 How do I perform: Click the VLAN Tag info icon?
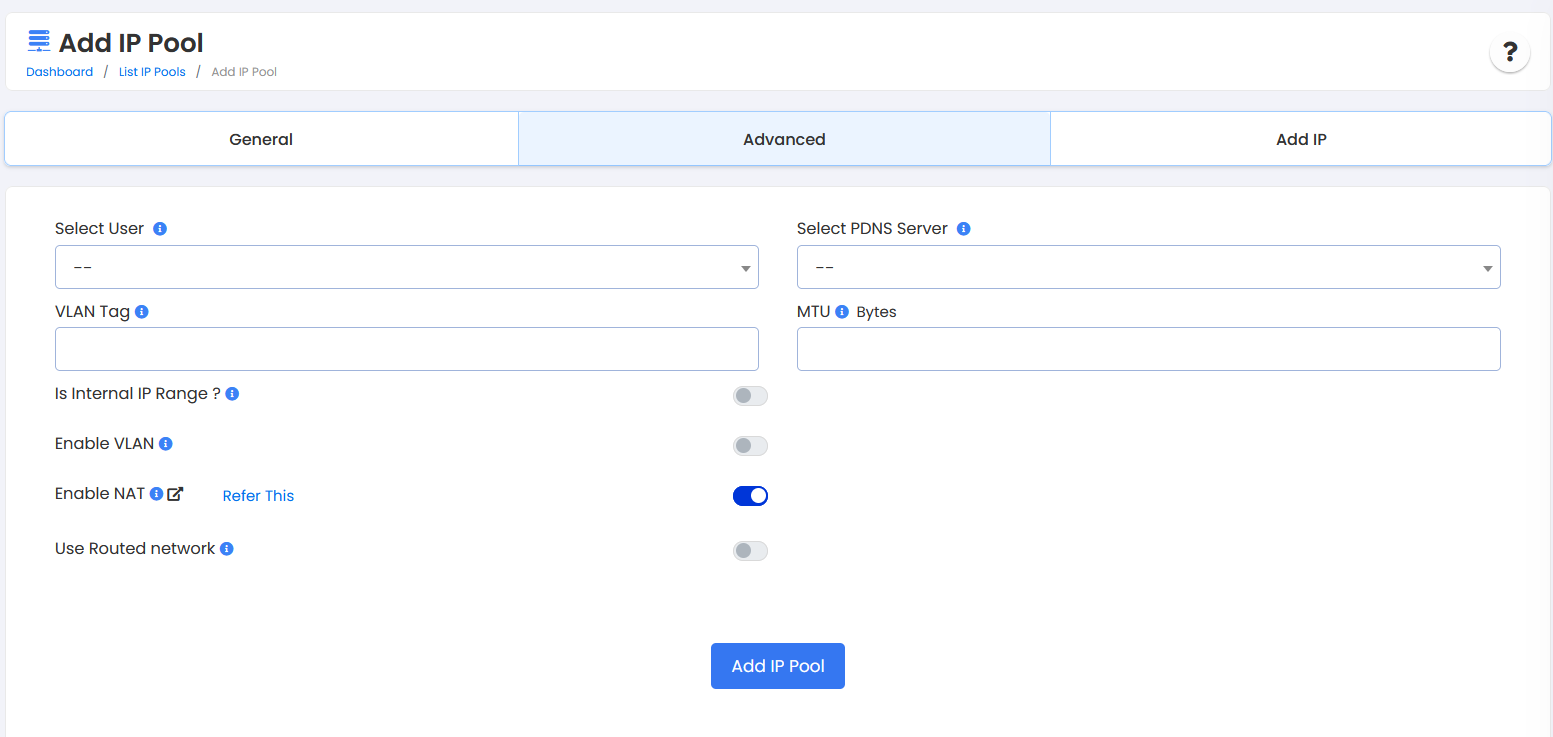(142, 312)
